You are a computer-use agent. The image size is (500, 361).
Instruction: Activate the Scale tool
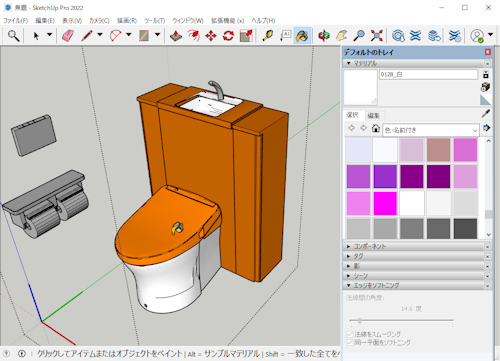coord(246,36)
